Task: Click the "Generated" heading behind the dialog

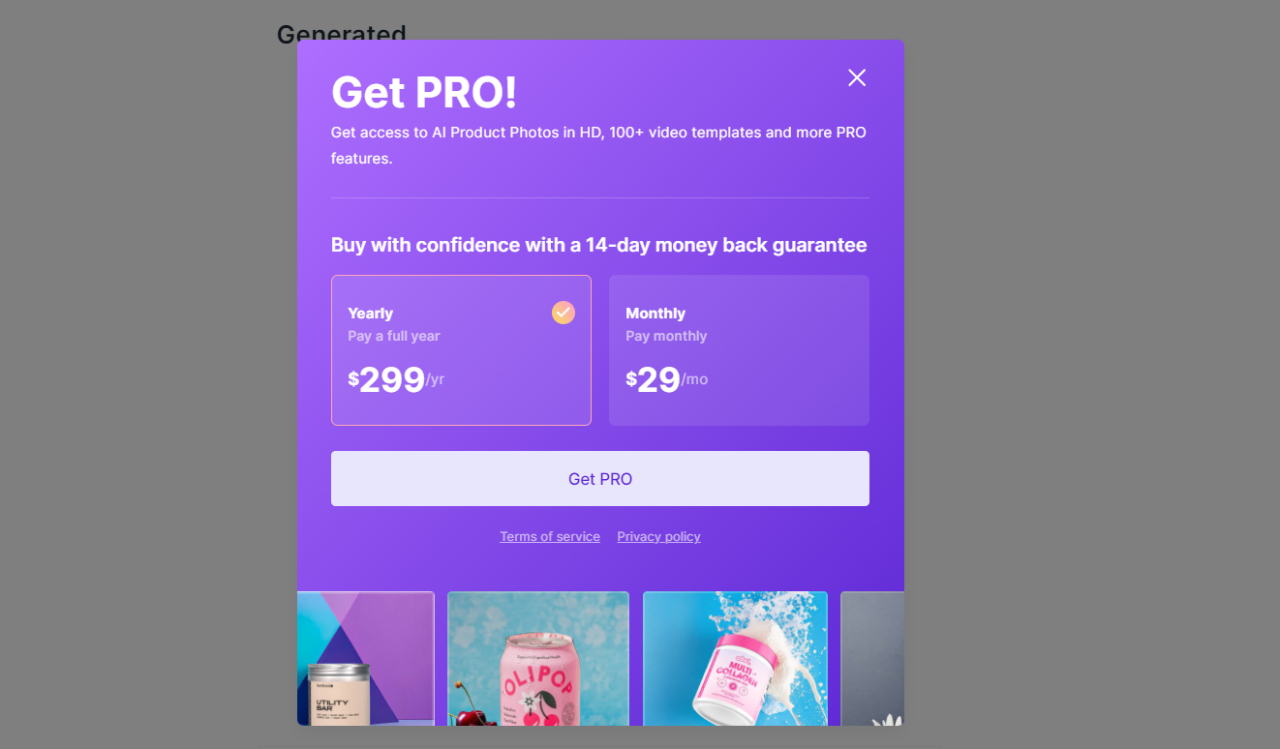Action: pyautogui.click(x=342, y=33)
